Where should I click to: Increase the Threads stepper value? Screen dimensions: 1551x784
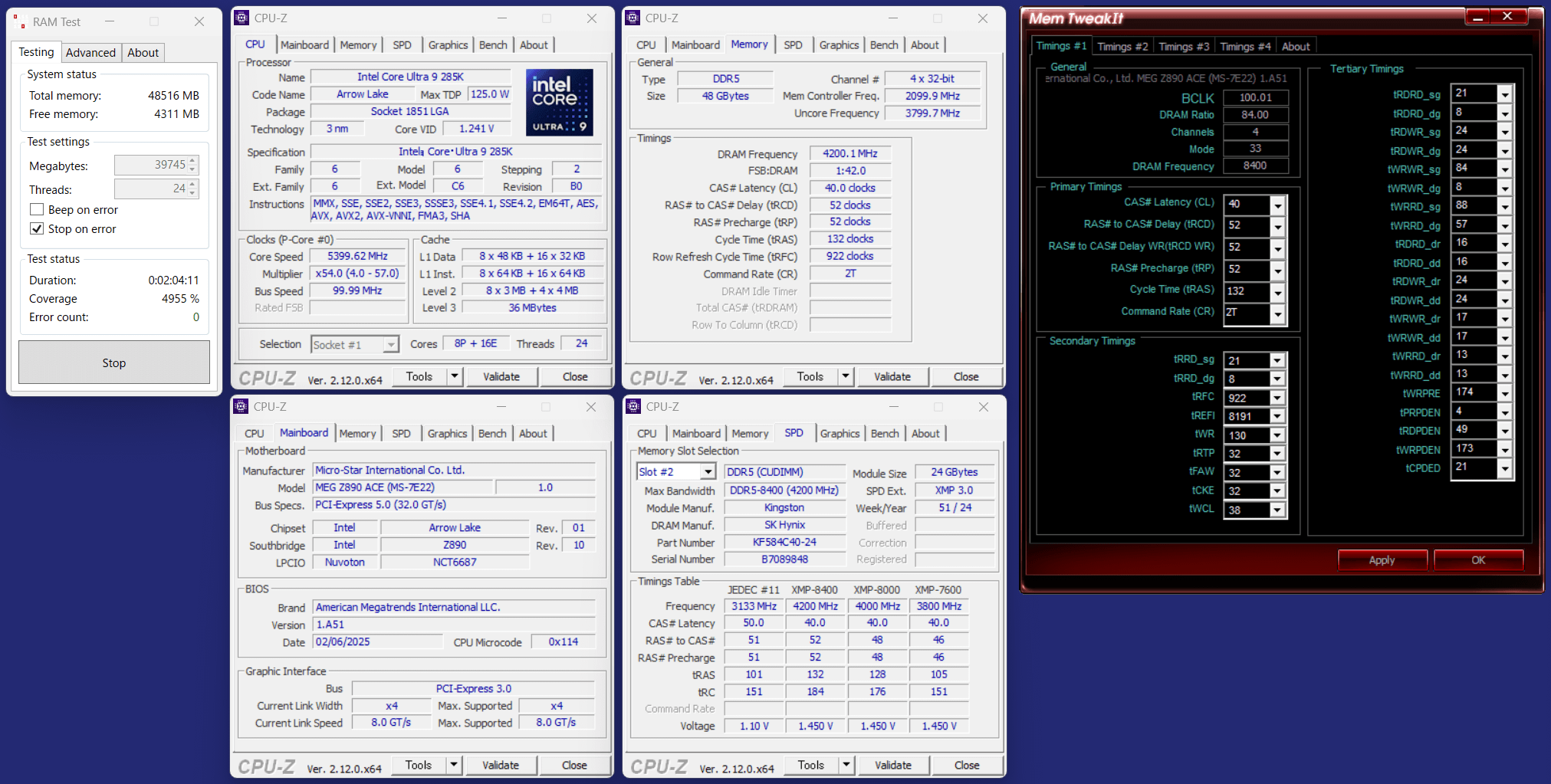pos(193,184)
